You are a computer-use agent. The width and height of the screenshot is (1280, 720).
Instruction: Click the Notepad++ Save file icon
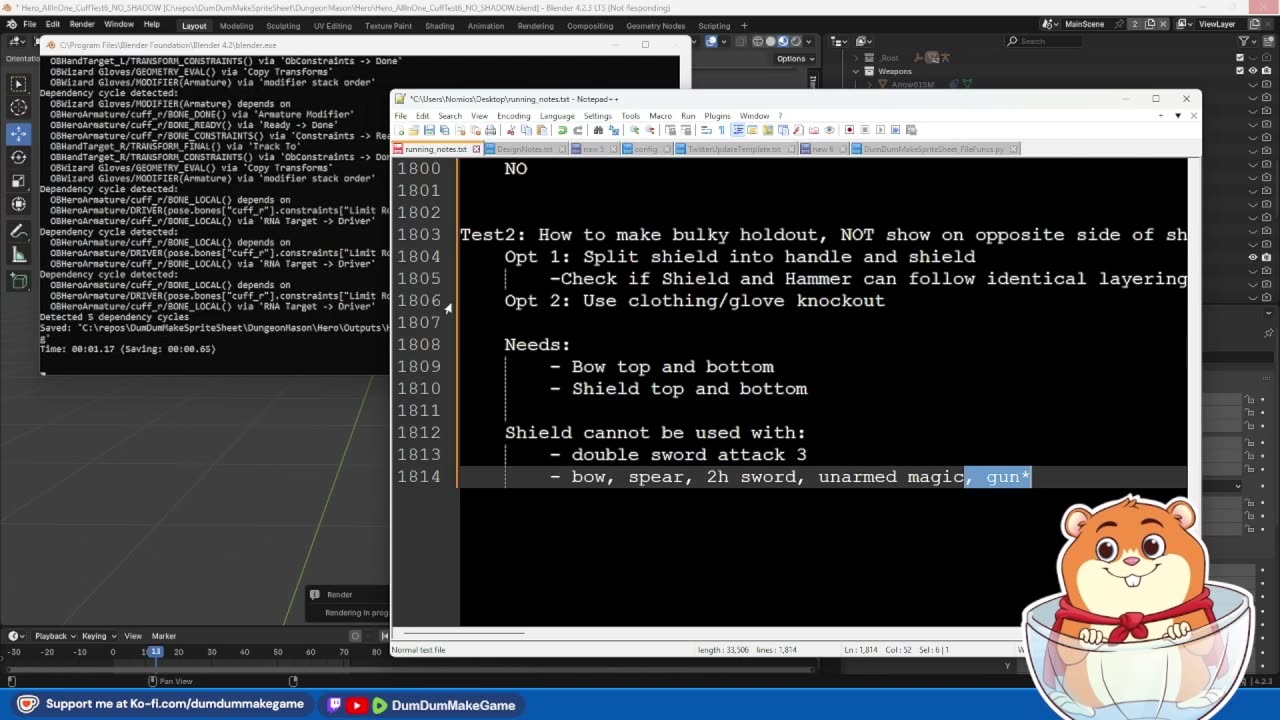(429, 130)
